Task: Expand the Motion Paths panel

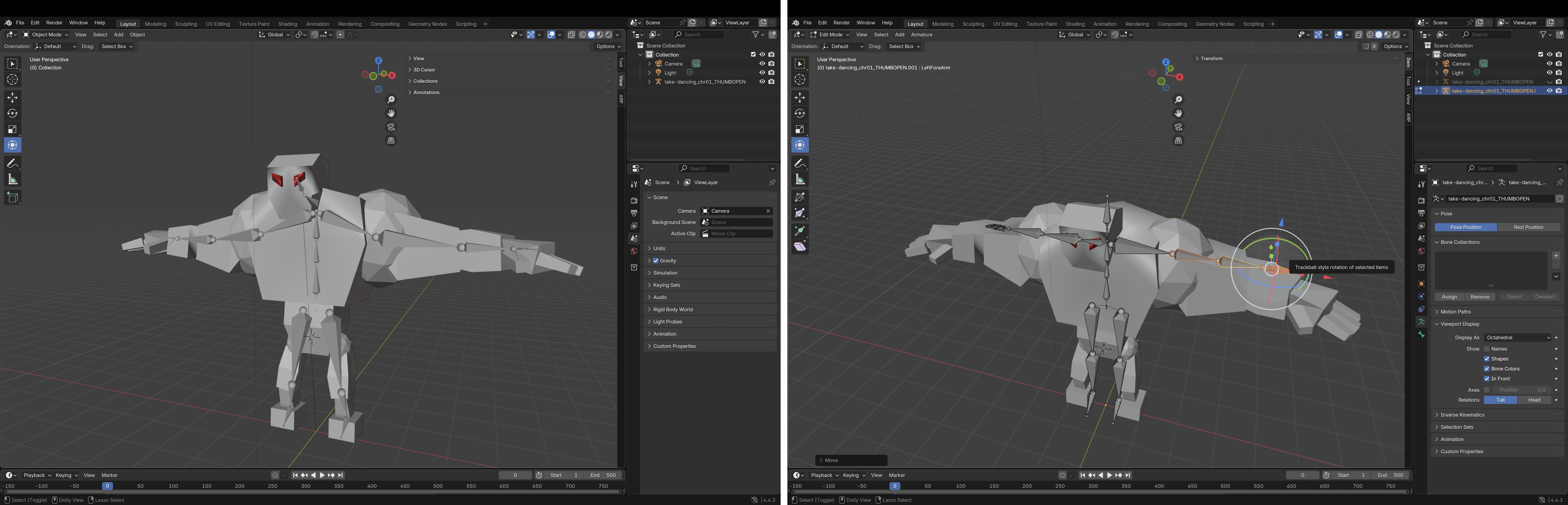Action: (x=1497, y=312)
